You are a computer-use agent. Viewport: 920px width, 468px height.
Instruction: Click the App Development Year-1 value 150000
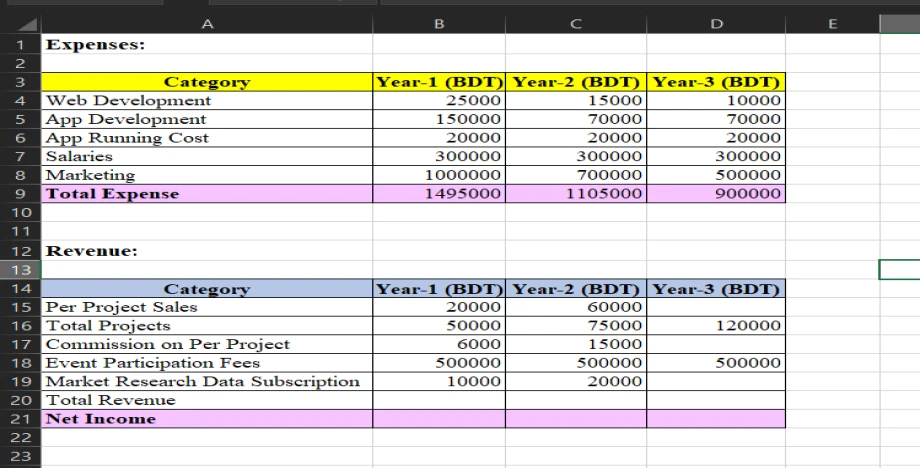click(x=439, y=119)
